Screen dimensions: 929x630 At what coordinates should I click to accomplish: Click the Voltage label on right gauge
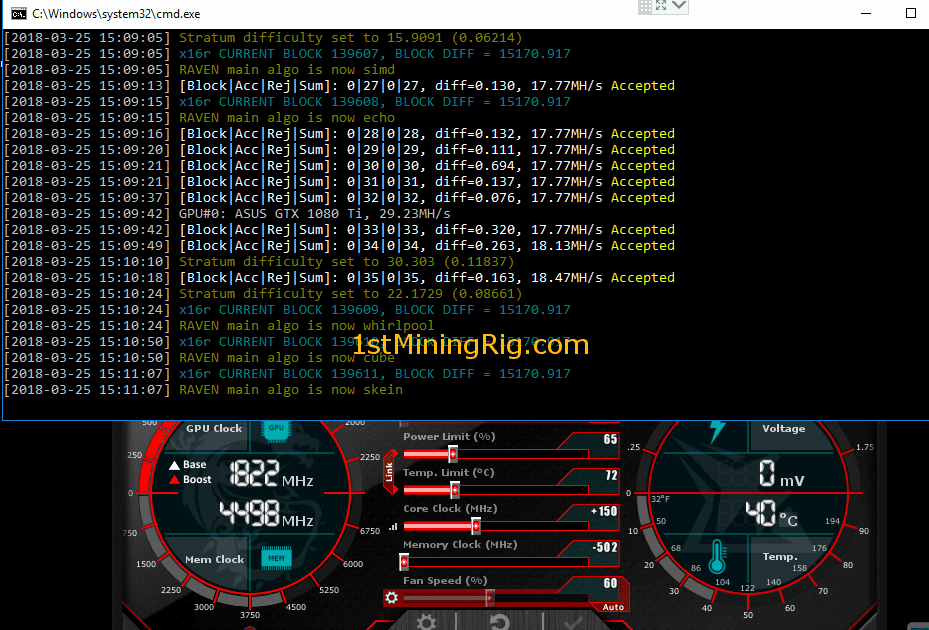click(x=783, y=428)
